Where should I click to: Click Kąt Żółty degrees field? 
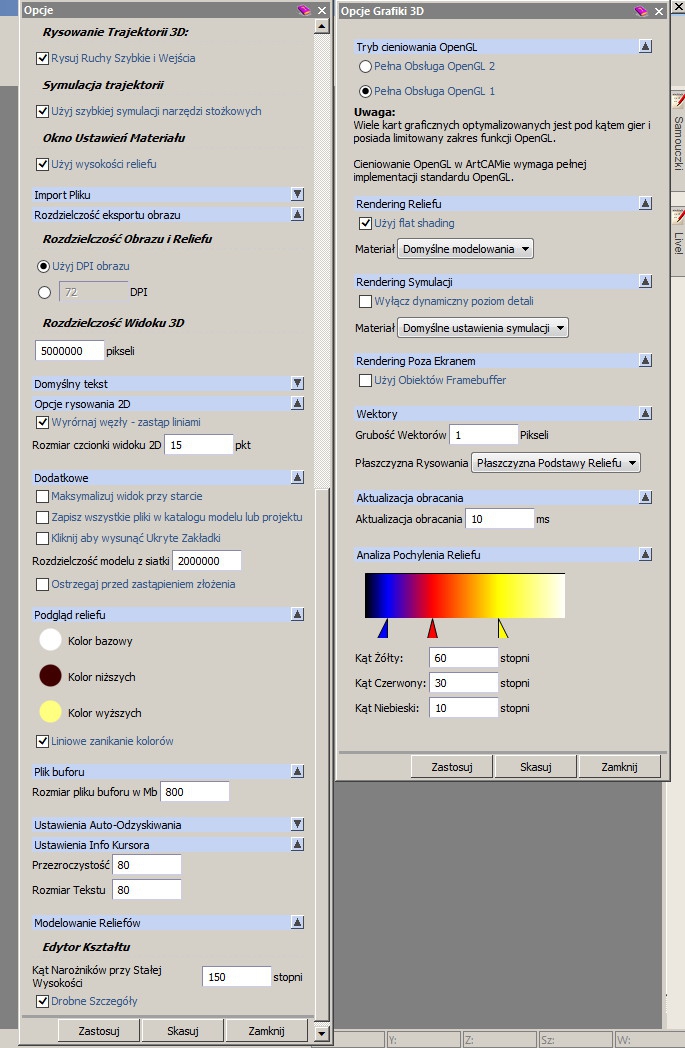click(x=464, y=658)
